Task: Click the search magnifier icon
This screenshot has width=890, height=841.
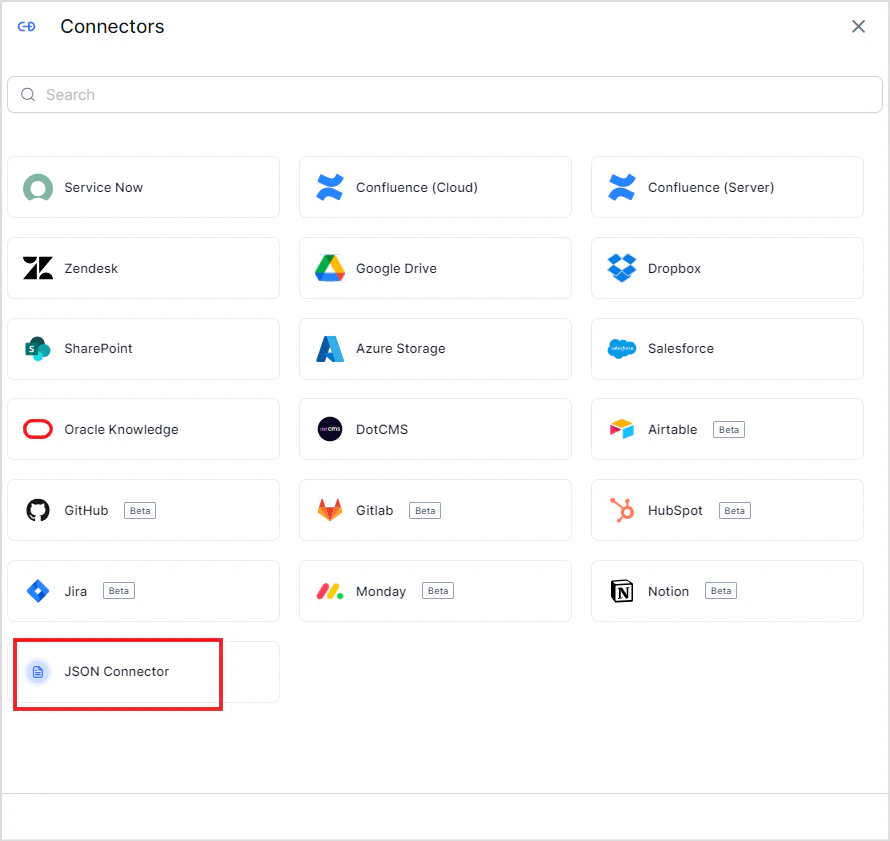Action: [28, 95]
